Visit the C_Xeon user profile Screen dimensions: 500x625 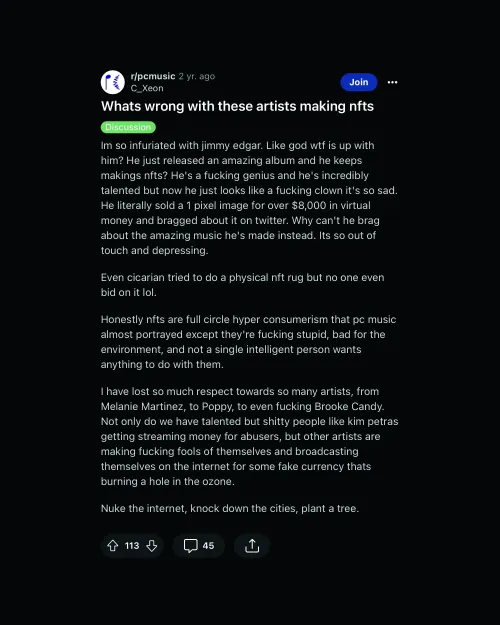tap(147, 88)
